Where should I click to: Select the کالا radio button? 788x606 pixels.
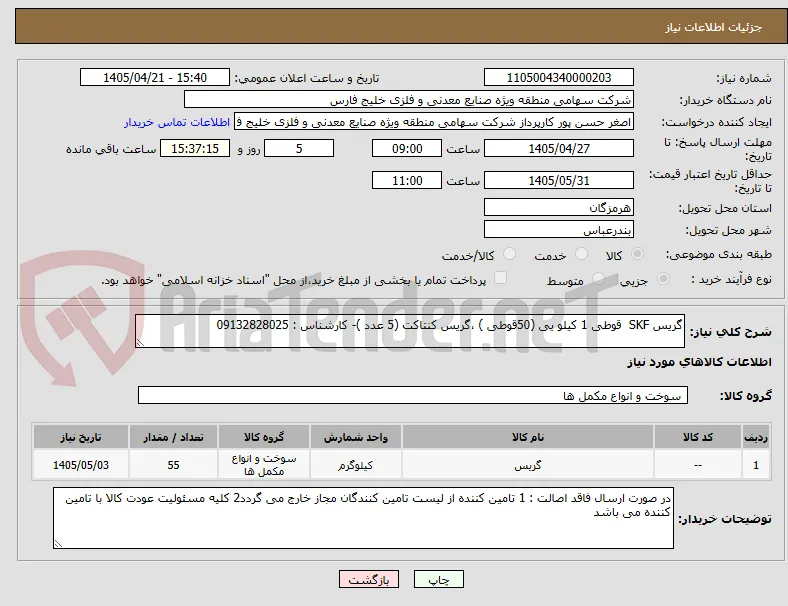click(x=637, y=254)
